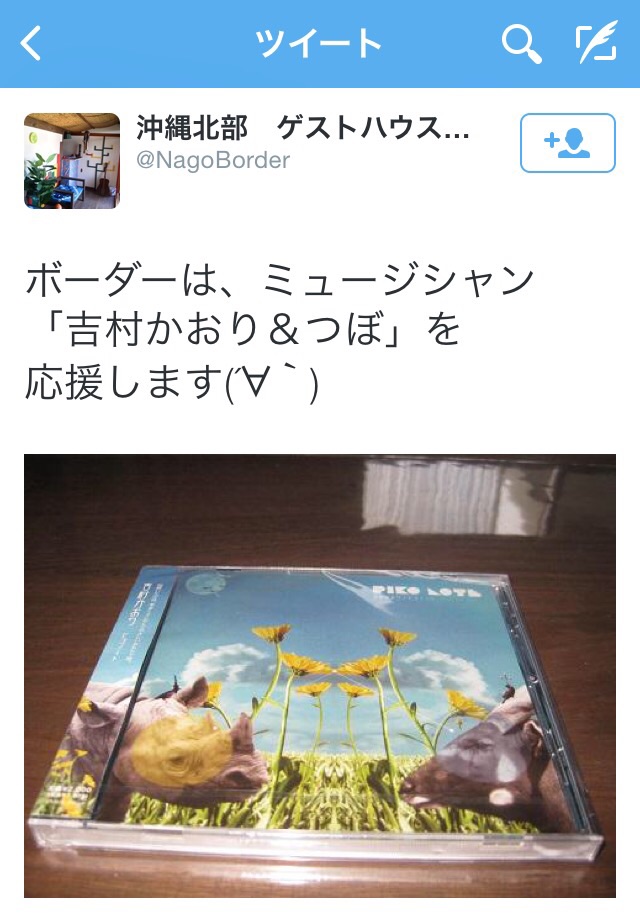Tap the 応援します emoticon line

click(x=171, y=383)
